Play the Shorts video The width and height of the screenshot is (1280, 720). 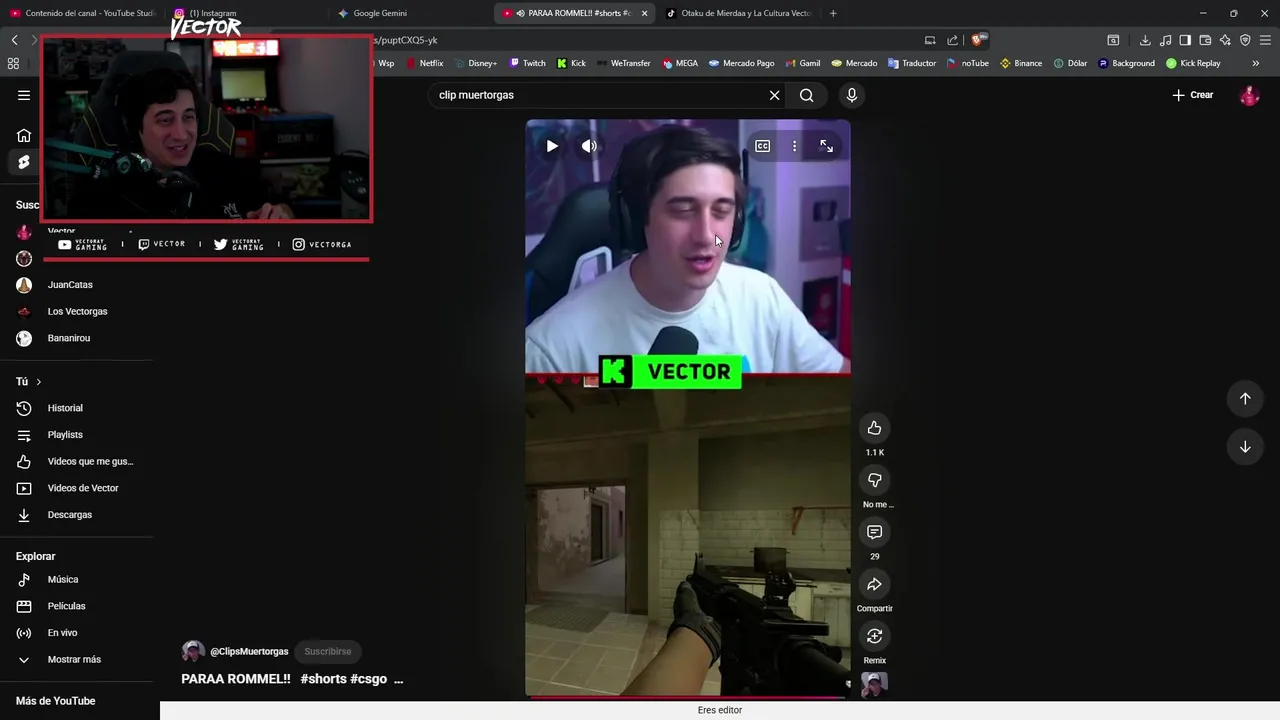[x=552, y=146]
